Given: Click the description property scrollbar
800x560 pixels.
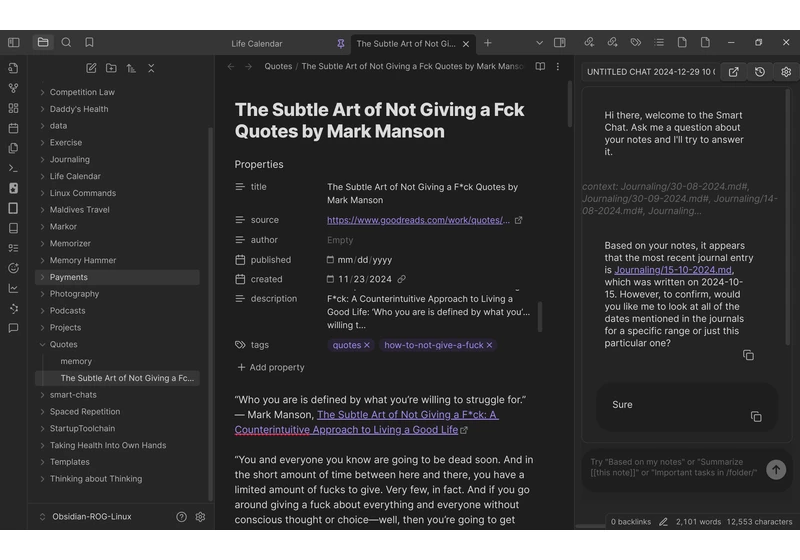Looking at the screenshot, I should 540,317.
